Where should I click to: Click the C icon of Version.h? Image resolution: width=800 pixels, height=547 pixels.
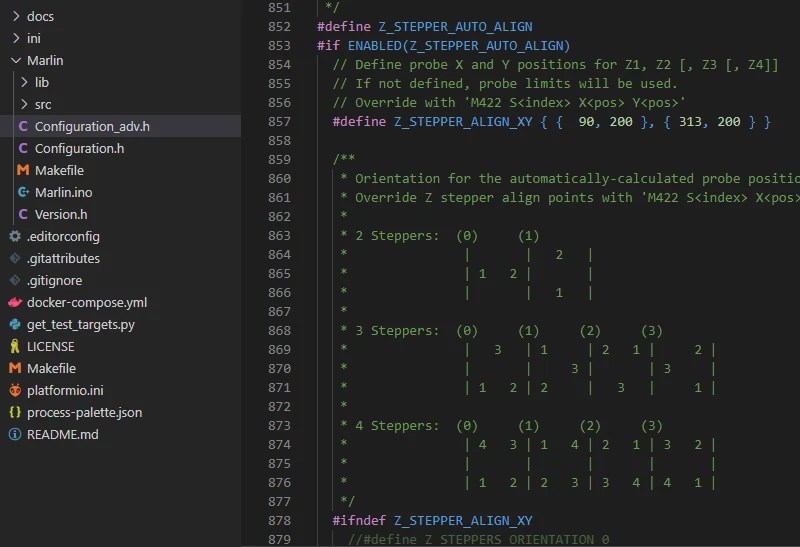pyautogui.click(x=23, y=214)
